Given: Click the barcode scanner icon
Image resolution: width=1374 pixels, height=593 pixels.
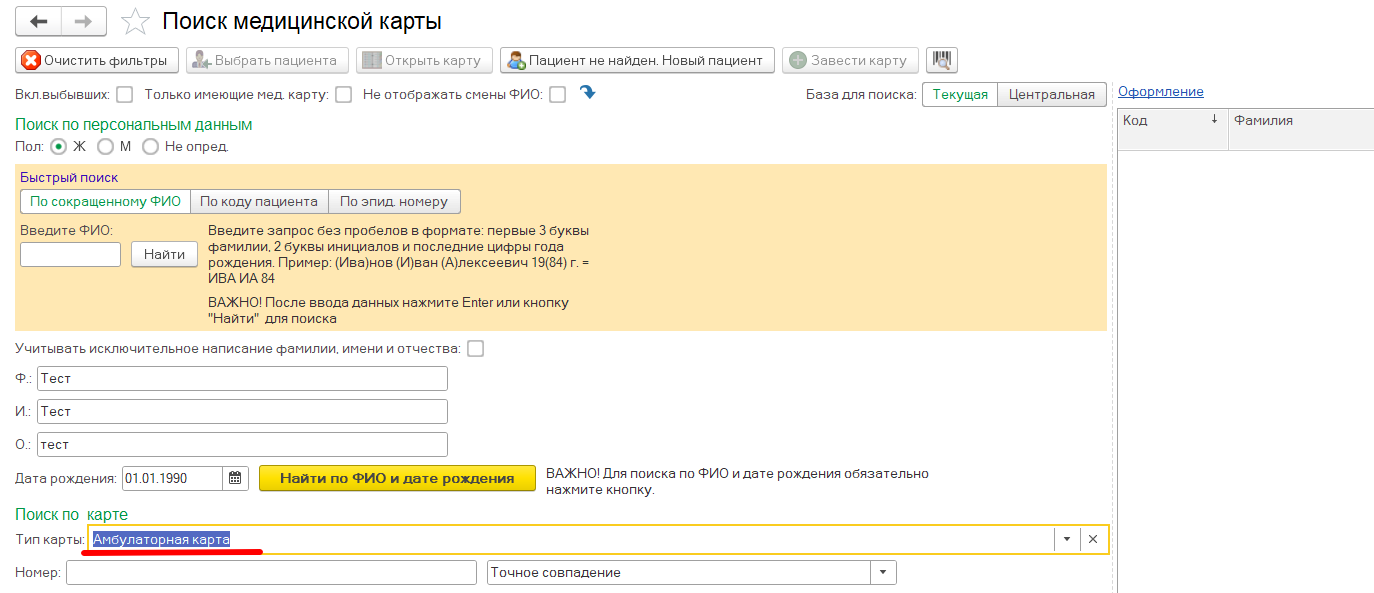Looking at the screenshot, I should [x=941, y=60].
